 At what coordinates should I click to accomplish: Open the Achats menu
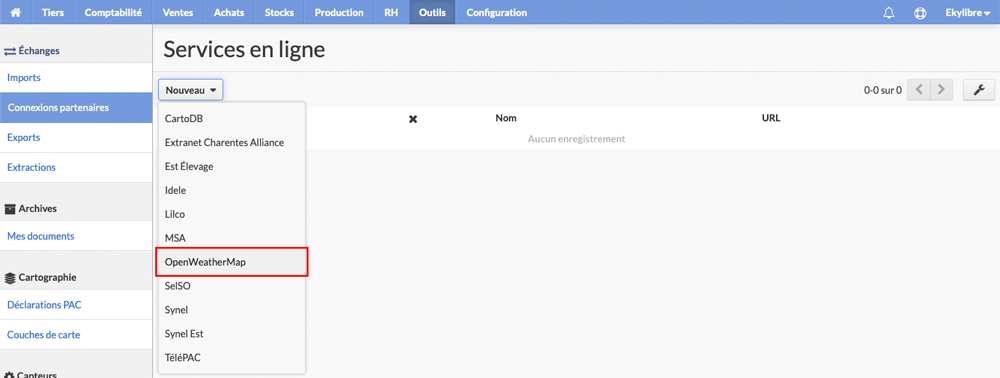[228, 12]
